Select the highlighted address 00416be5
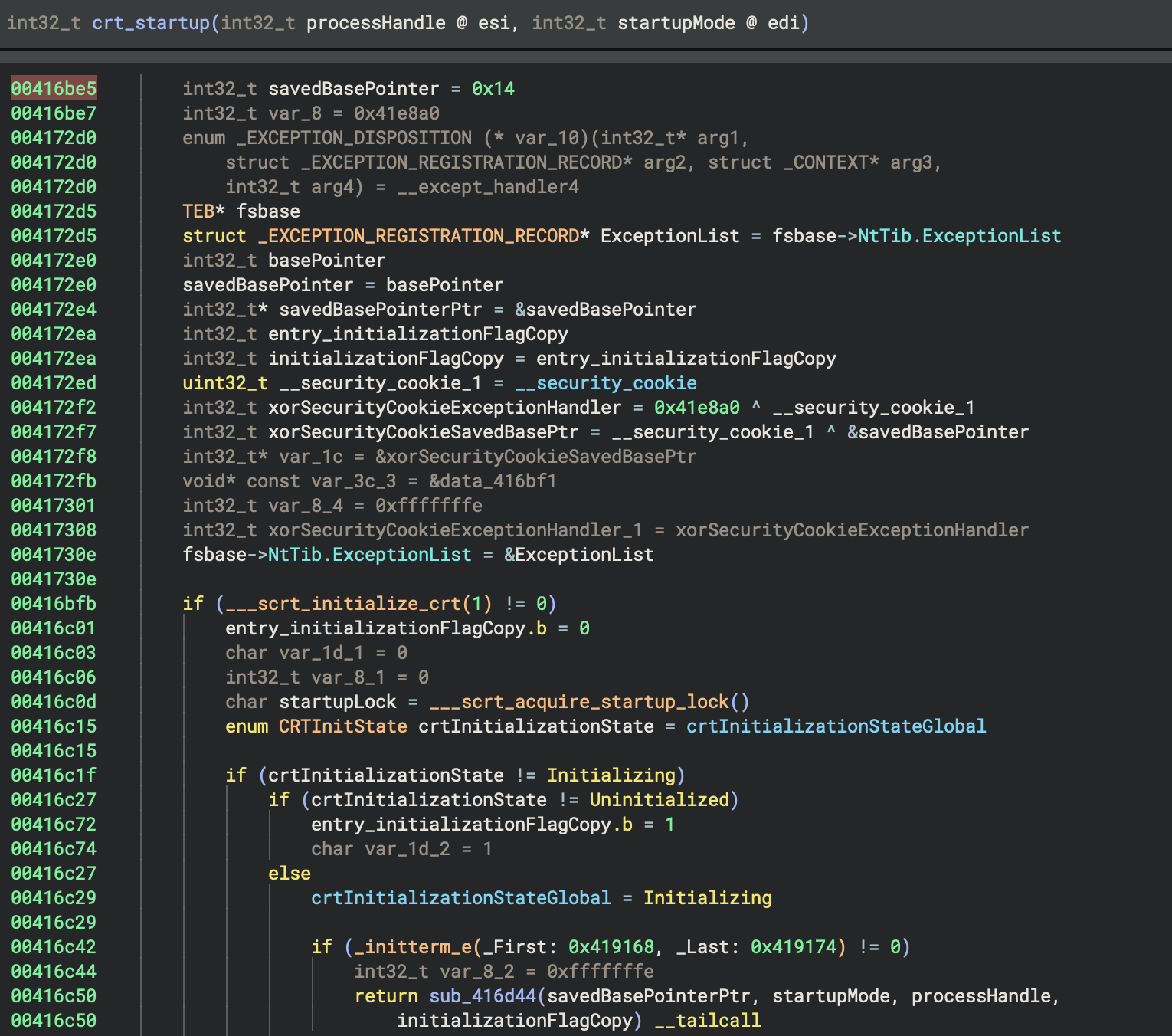This screenshot has width=1172, height=1036. tap(54, 89)
